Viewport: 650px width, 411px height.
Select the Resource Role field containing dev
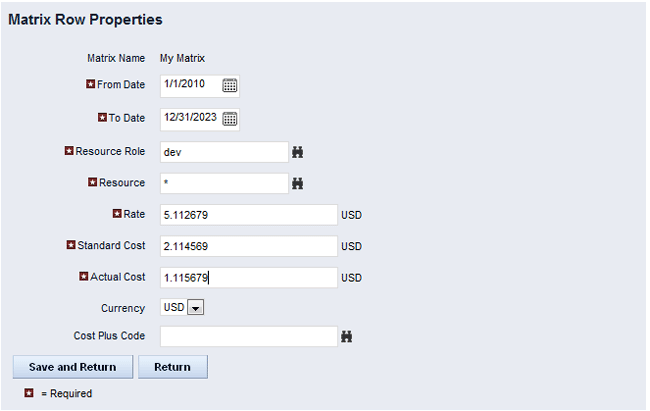223,152
